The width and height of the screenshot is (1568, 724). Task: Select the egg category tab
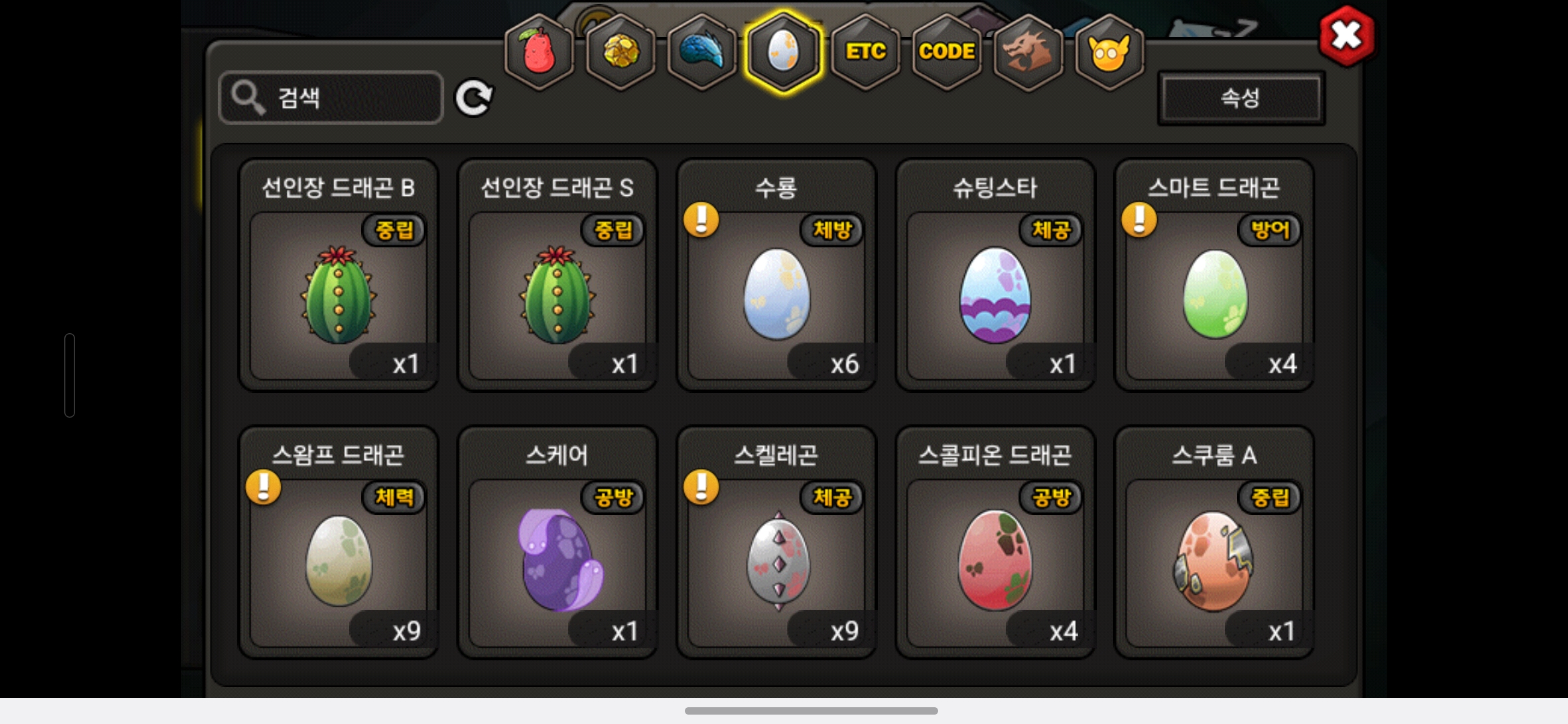(783, 52)
